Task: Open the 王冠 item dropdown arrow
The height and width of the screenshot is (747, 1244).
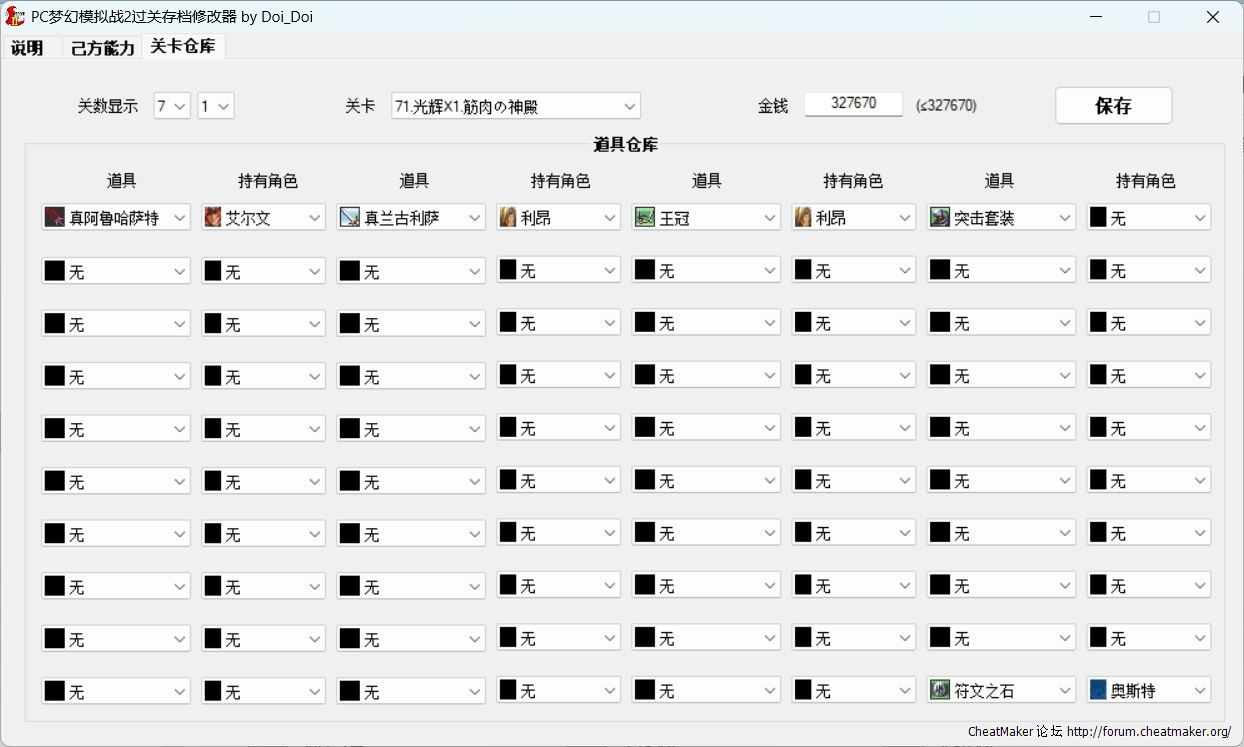Action: [x=769, y=217]
